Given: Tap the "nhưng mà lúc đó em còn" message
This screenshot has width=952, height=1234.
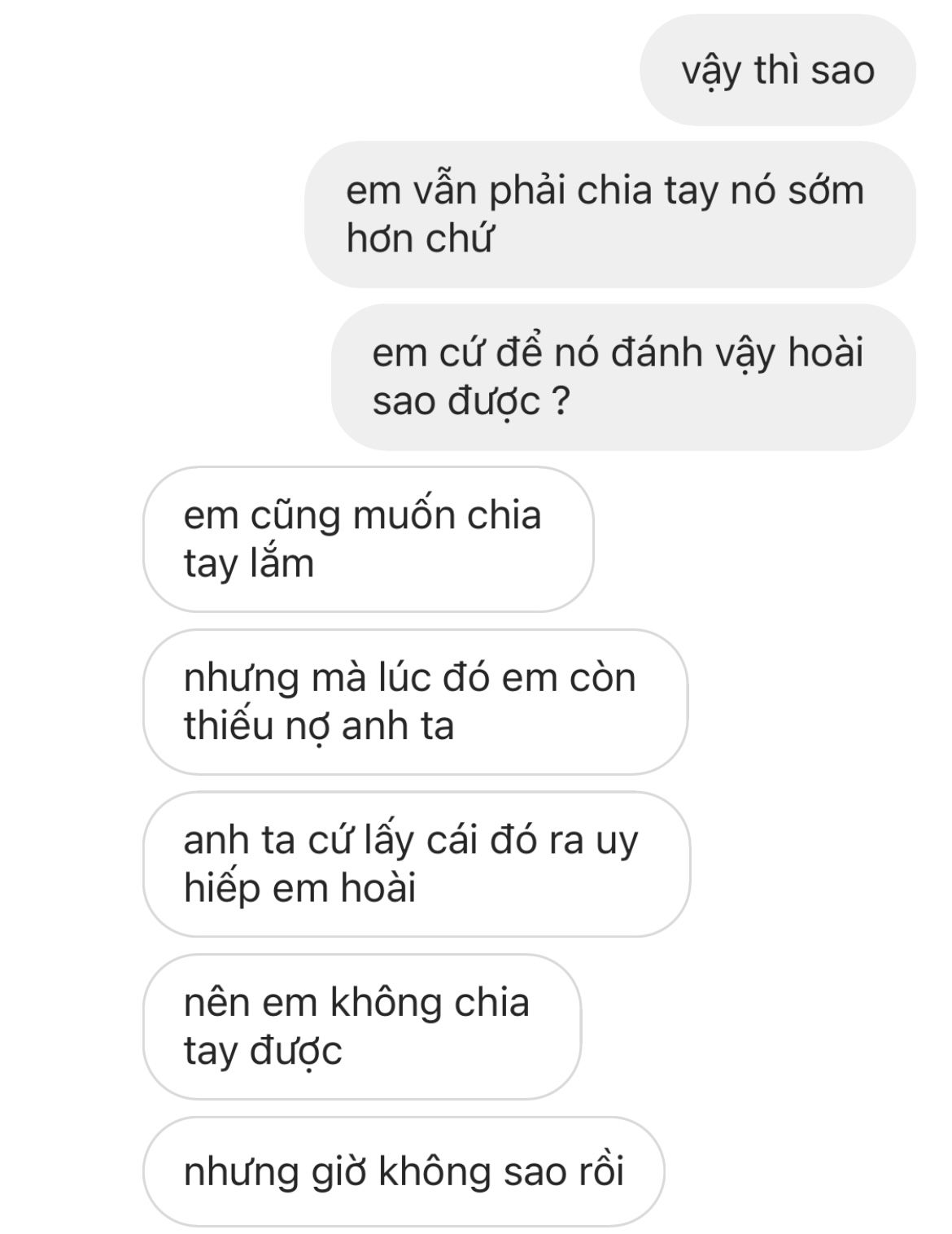Looking at the screenshot, I should point(415,702).
